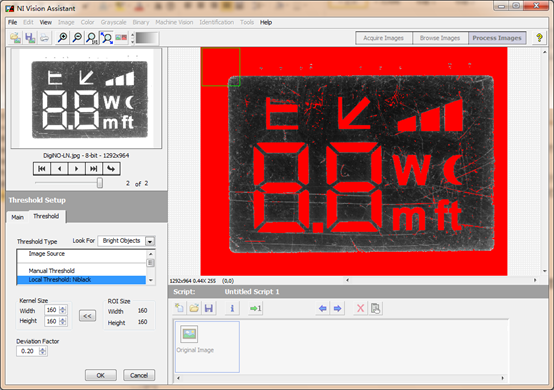The image size is (554, 390).
Task: Open the File menu
Action: click(x=13, y=22)
